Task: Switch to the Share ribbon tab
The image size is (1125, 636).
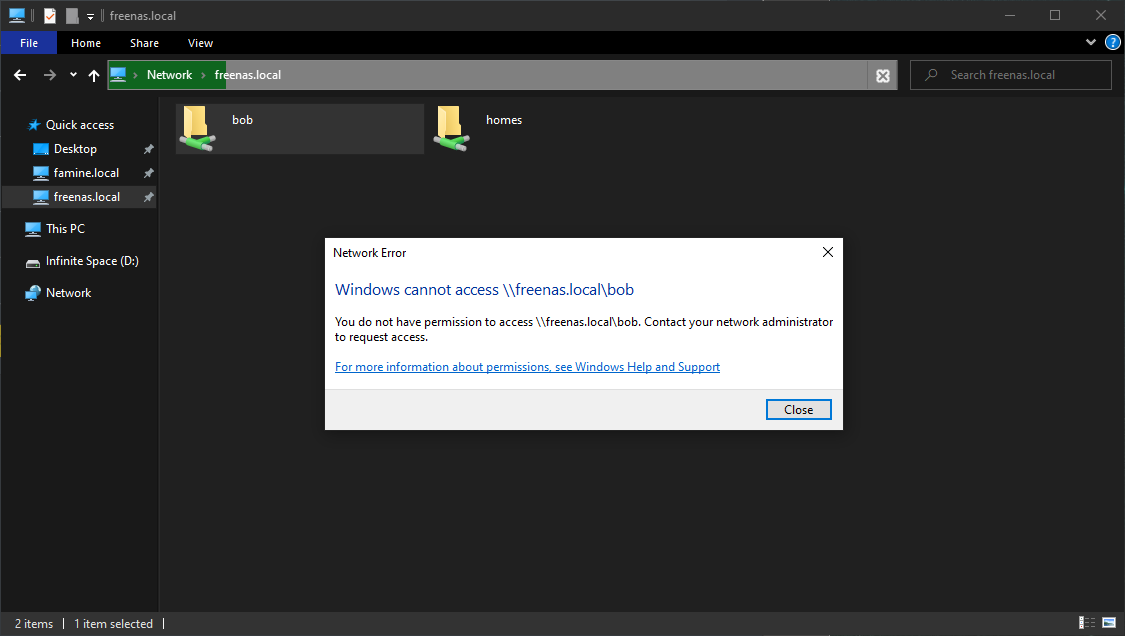Action: coord(144,43)
